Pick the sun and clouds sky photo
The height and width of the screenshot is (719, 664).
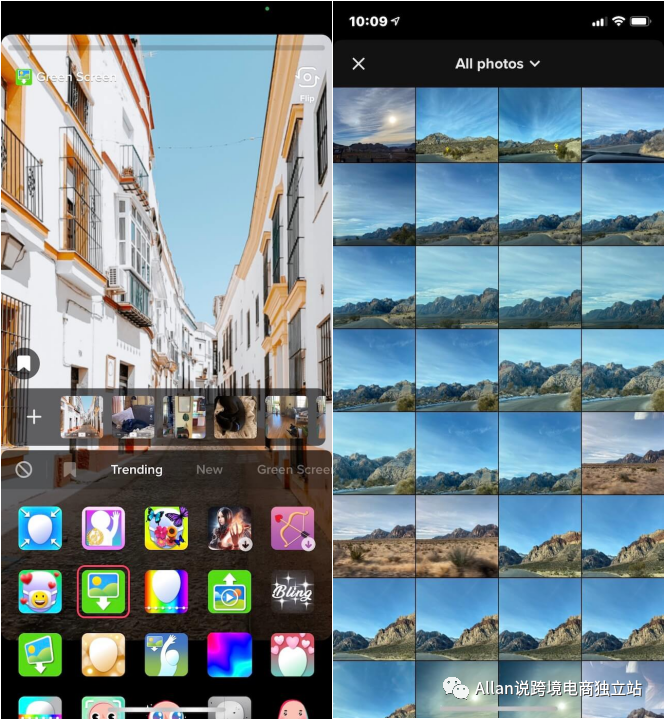[374, 125]
